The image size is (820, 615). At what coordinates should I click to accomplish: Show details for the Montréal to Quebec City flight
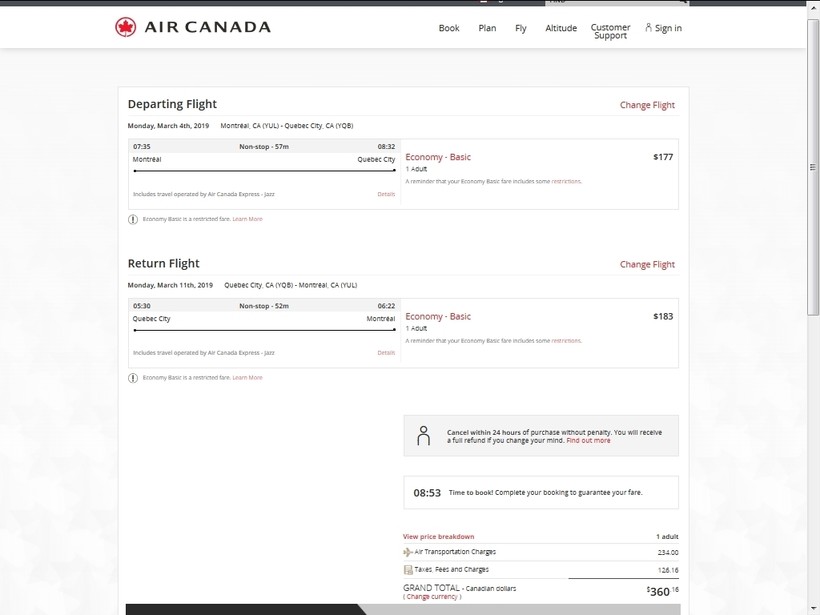point(386,194)
